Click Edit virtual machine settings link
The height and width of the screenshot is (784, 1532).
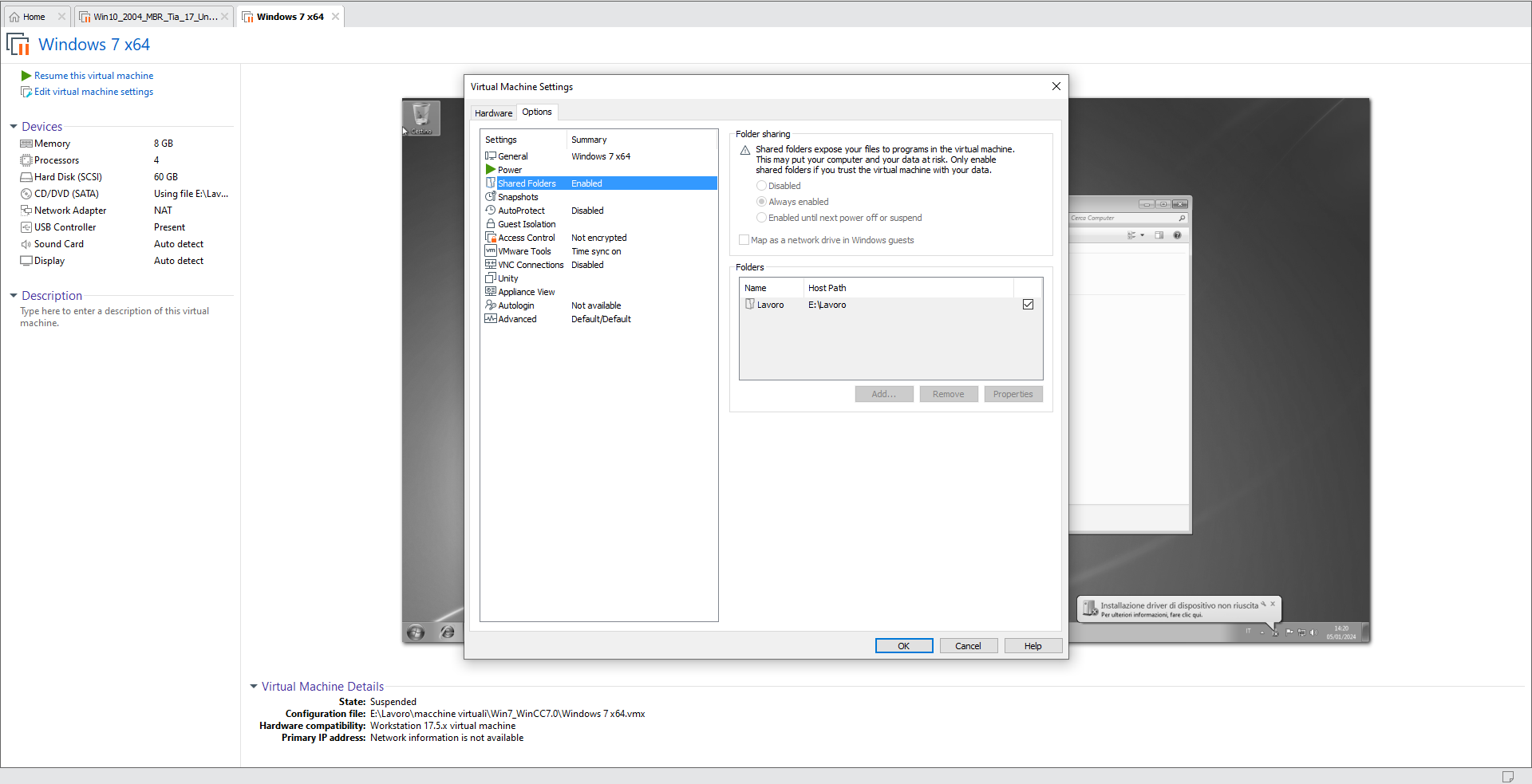point(93,92)
